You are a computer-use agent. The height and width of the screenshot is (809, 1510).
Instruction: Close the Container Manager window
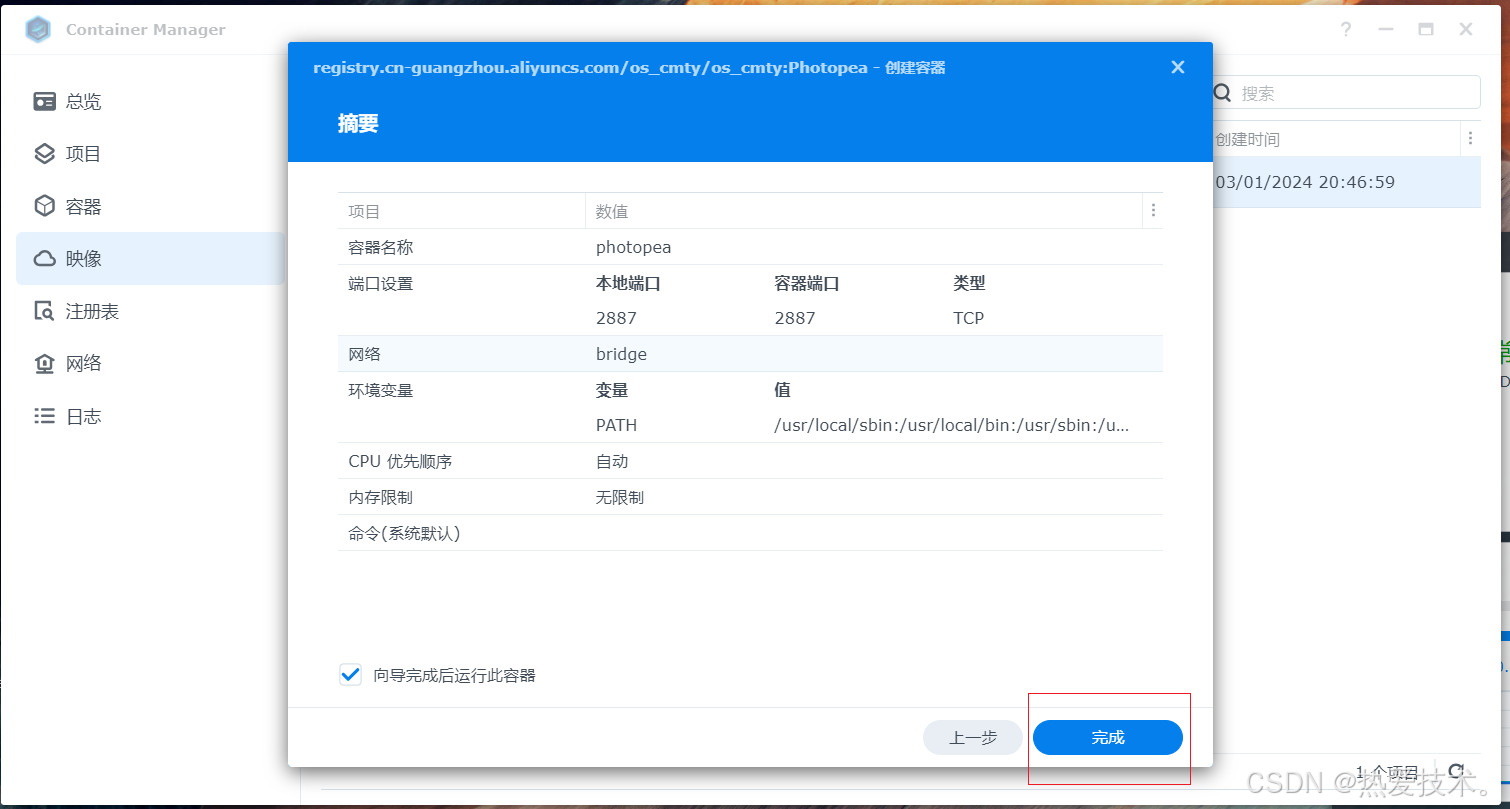(1466, 30)
